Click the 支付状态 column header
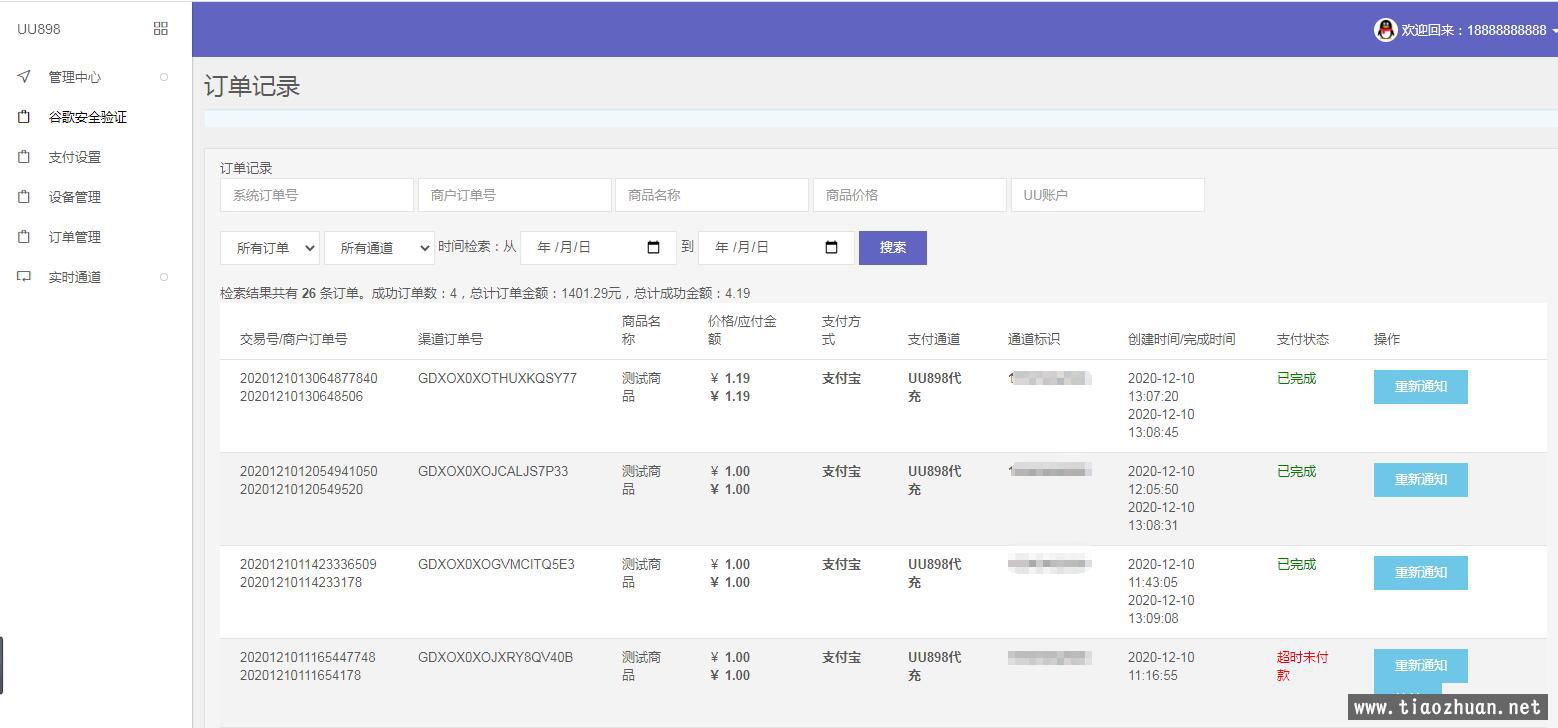The image size is (1558, 728). click(x=1303, y=340)
